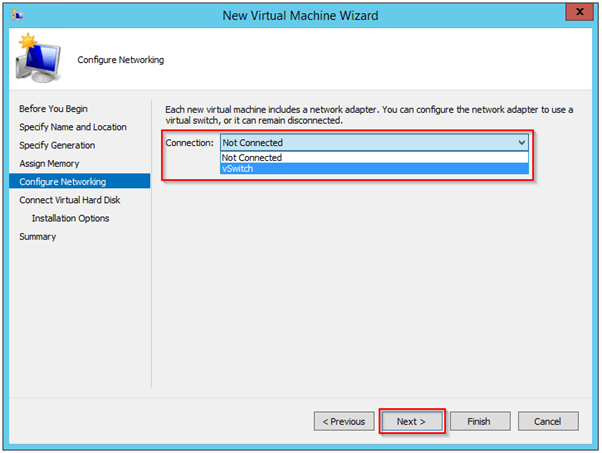Open the Specify Name and Location step

73,127
